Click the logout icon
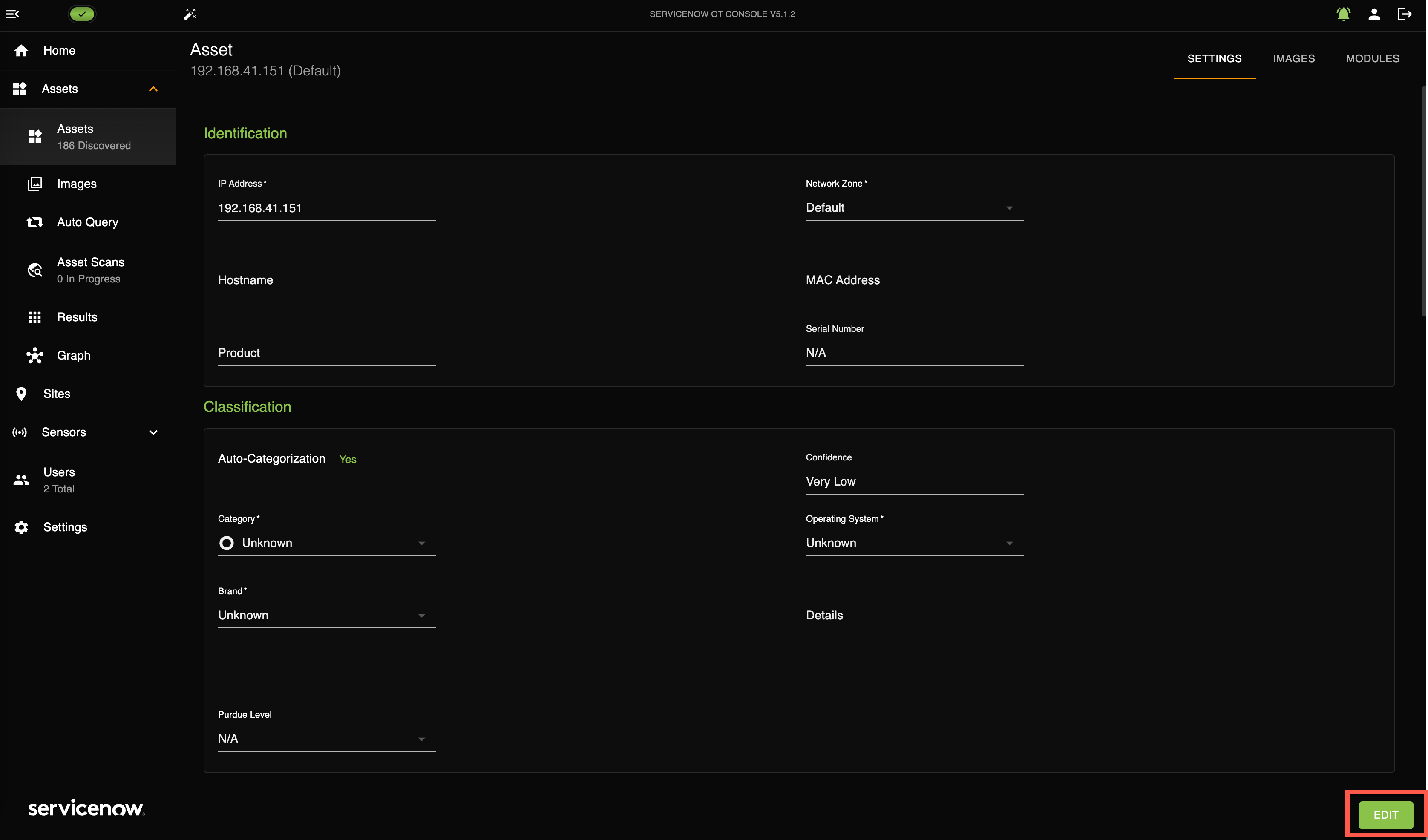1428x840 pixels. pyautogui.click(x=1405, y=14)
